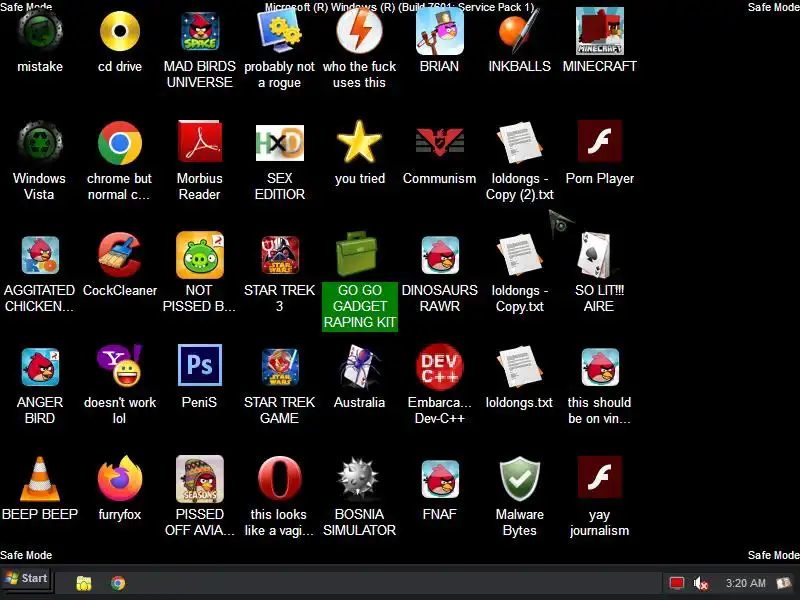Select the orange lightning bolt disc icon
Screen dimensions: 800x600
pyautogui.click(x=359, y=31)
